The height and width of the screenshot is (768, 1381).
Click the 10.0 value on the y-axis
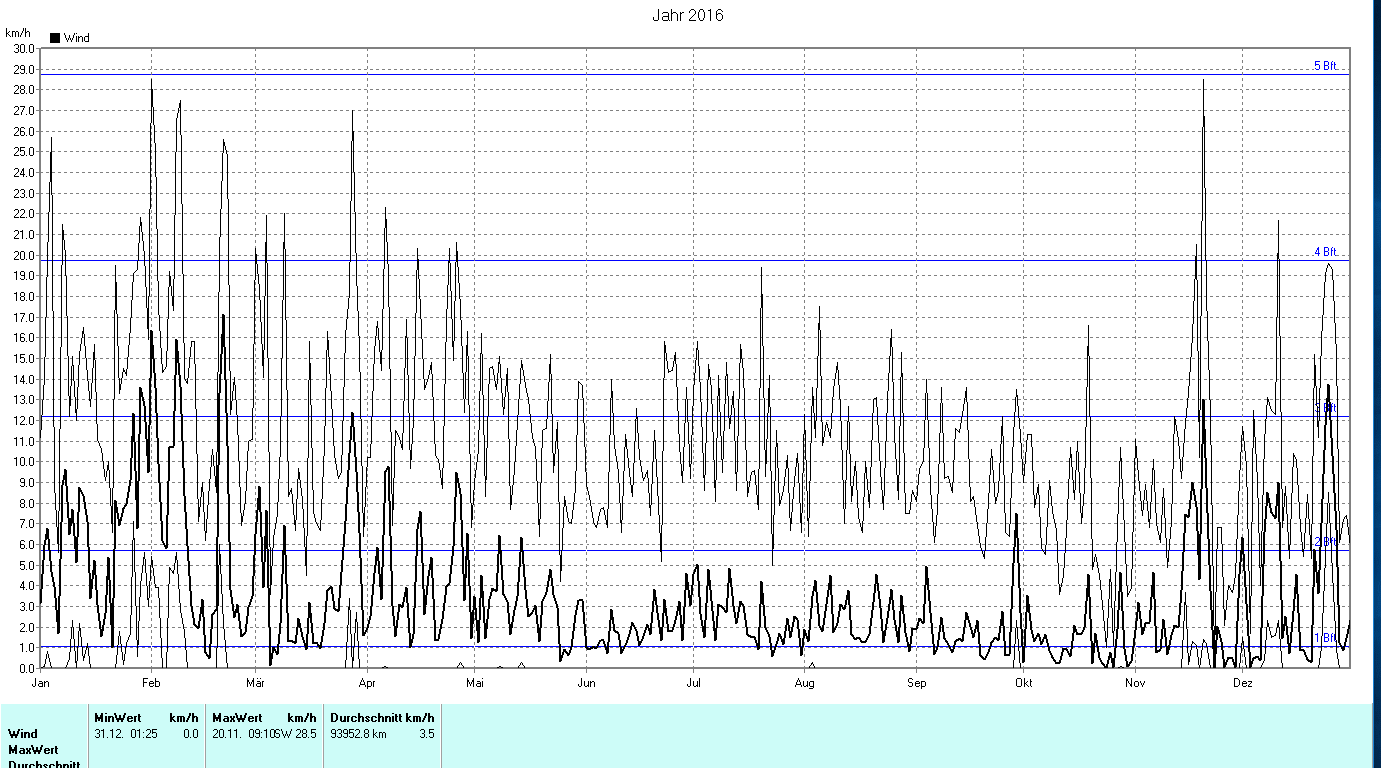[x=23, y=462]
